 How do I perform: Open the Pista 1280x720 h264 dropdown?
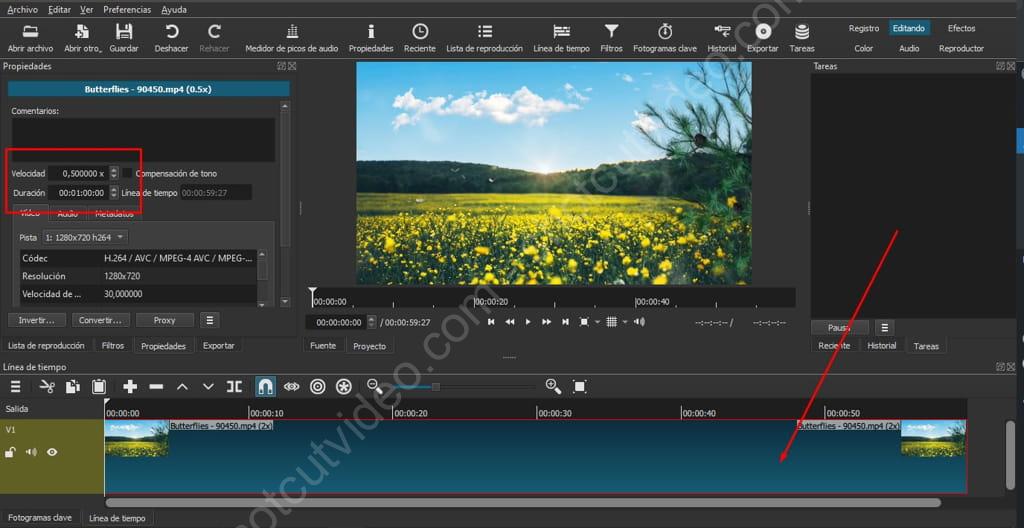(86, 237)
